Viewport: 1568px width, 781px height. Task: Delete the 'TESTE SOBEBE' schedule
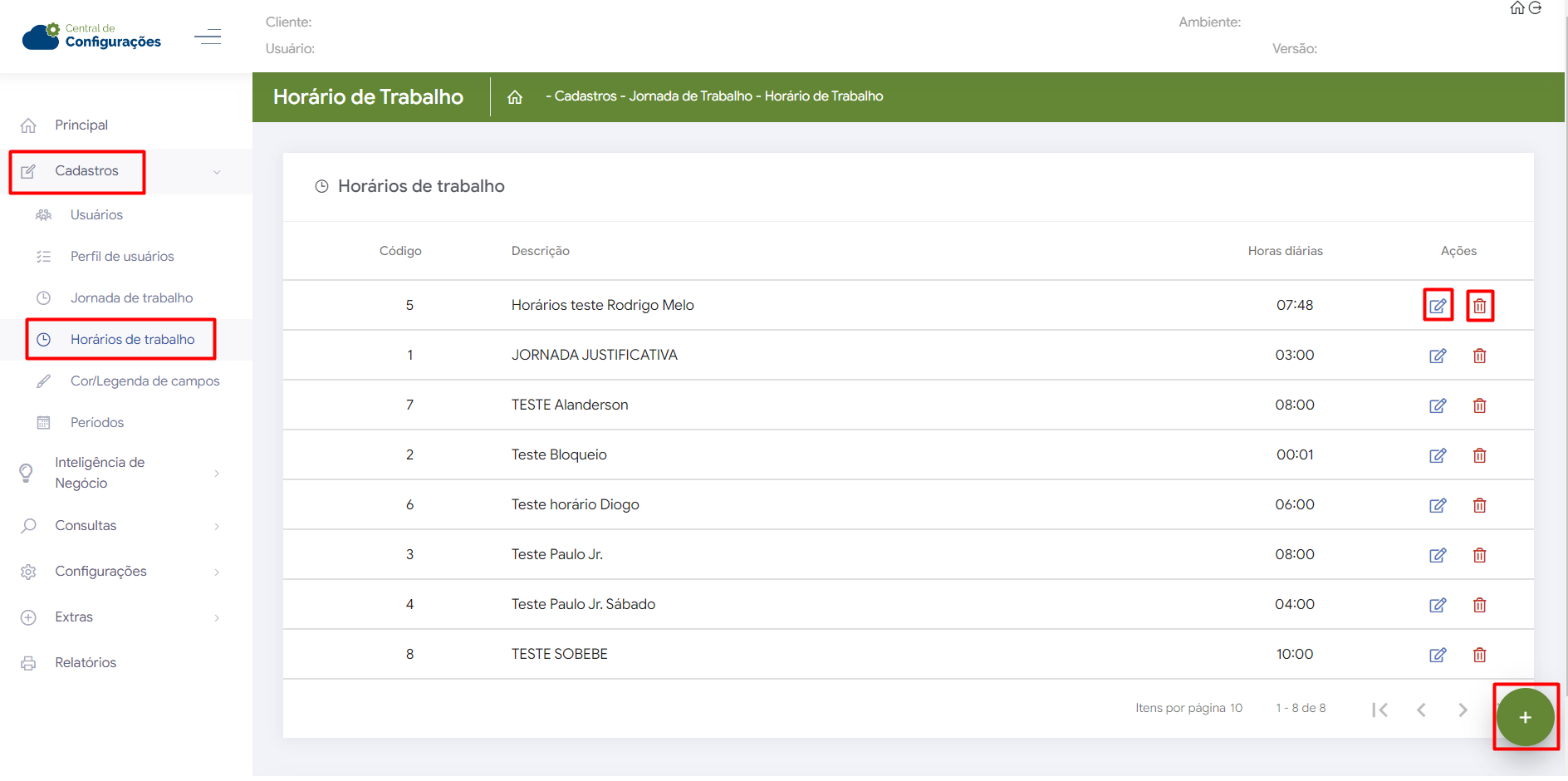(1479, 655)
